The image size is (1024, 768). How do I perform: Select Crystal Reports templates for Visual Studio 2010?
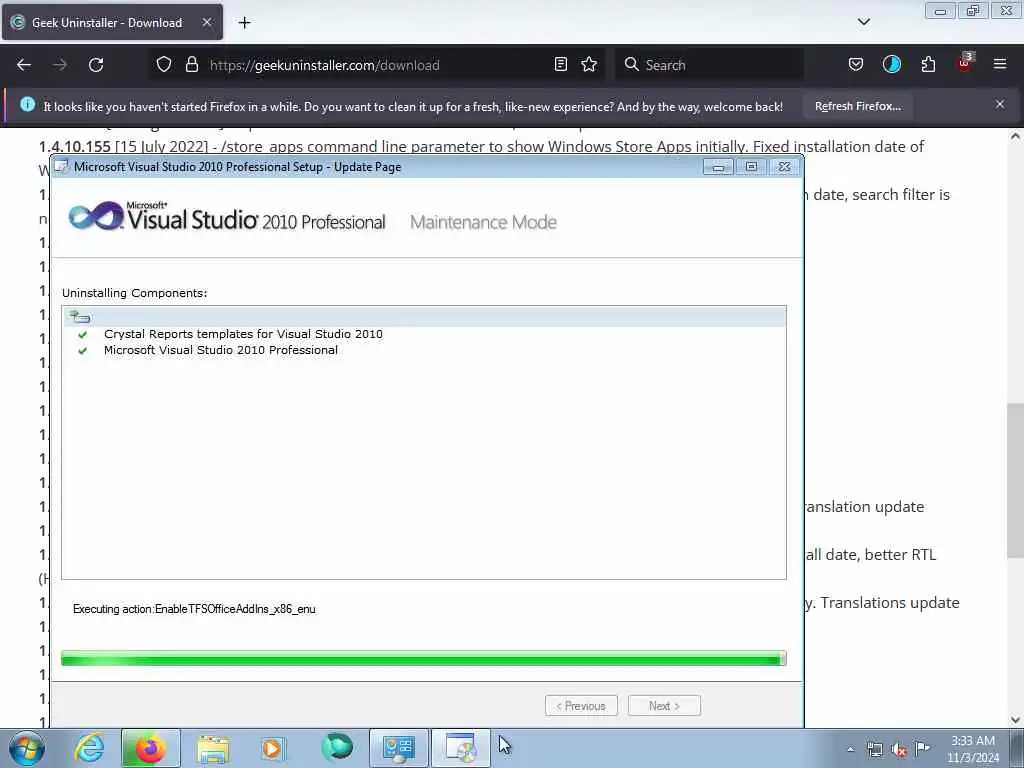243,334
